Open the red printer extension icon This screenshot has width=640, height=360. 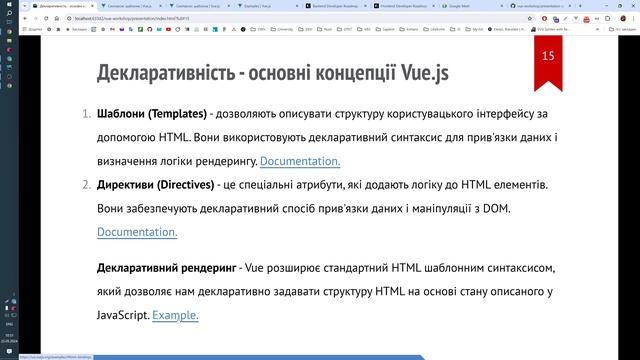tap(587, 19)
